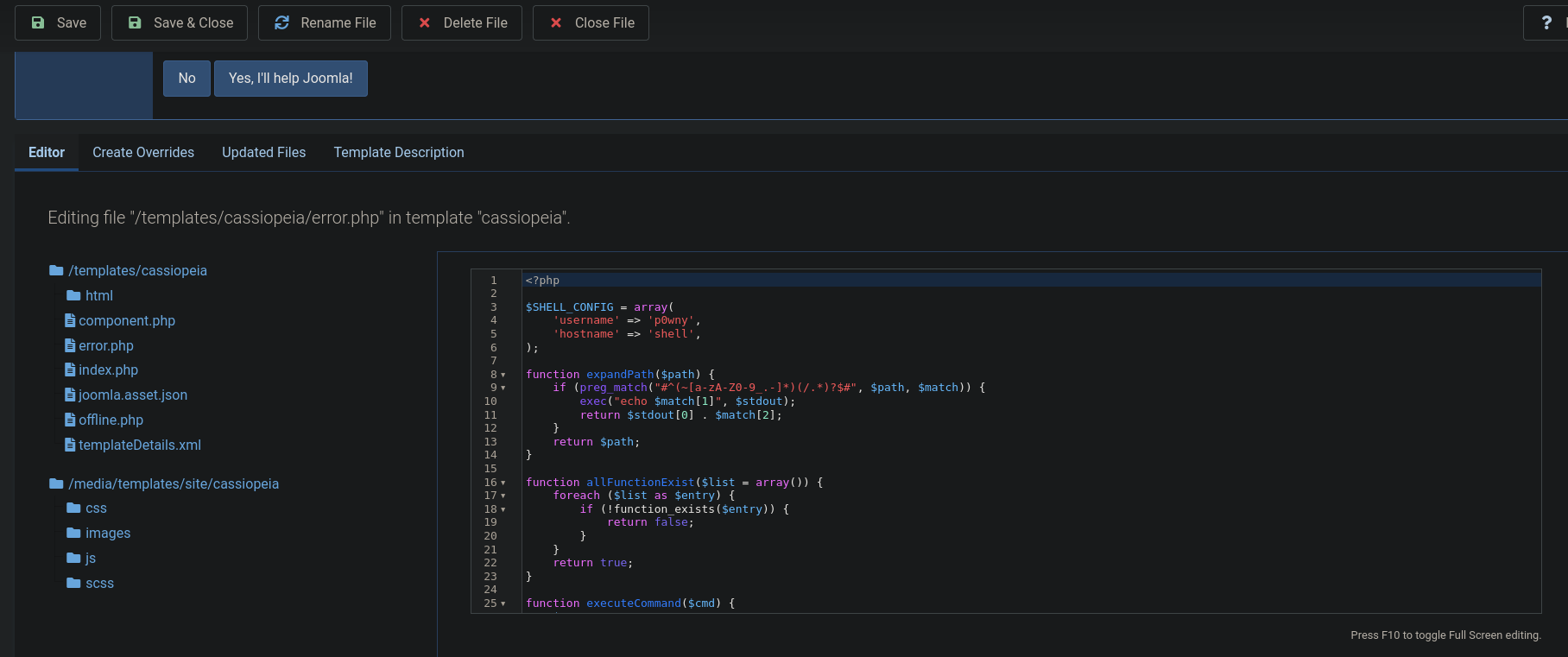Collapse the /media/templates/site/cassiopeia folder label
The image size is (1568, 657).
point(174,483)
